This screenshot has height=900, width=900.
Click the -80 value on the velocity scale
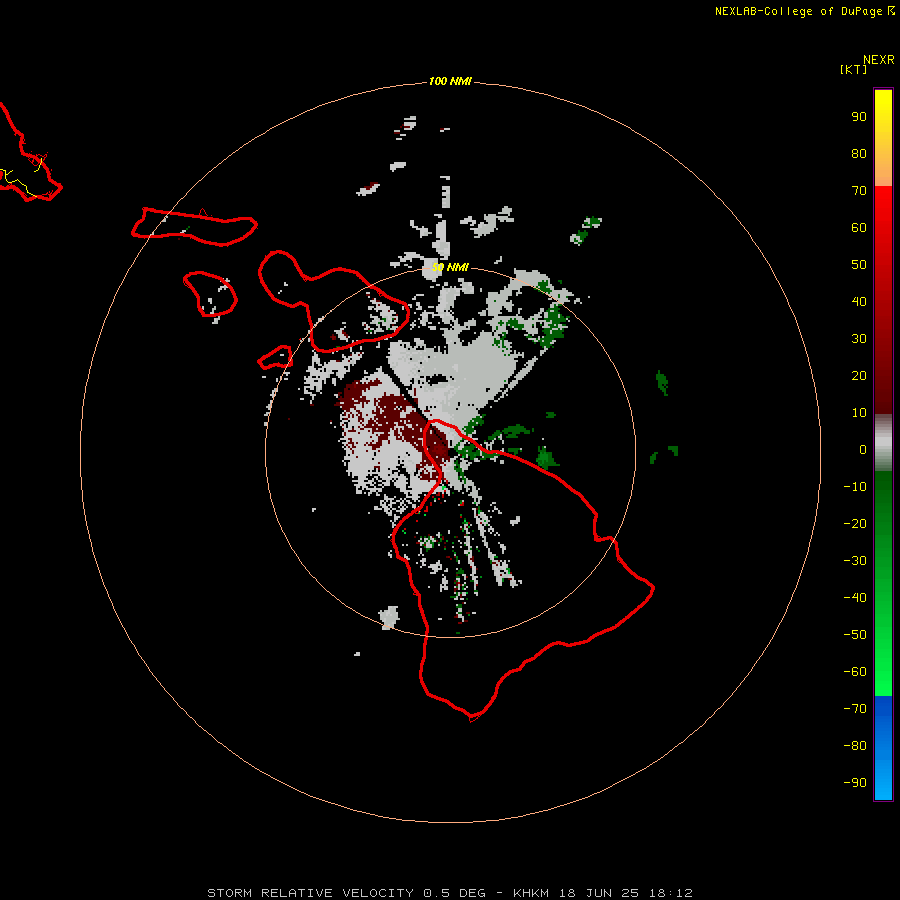click(x=855, y=746)
